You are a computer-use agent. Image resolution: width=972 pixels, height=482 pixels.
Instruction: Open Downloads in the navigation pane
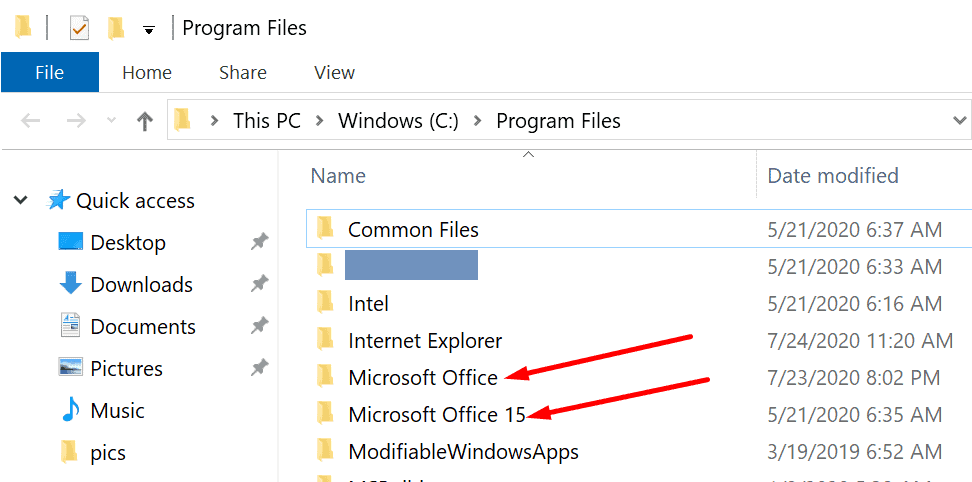[x=141, y=284]
